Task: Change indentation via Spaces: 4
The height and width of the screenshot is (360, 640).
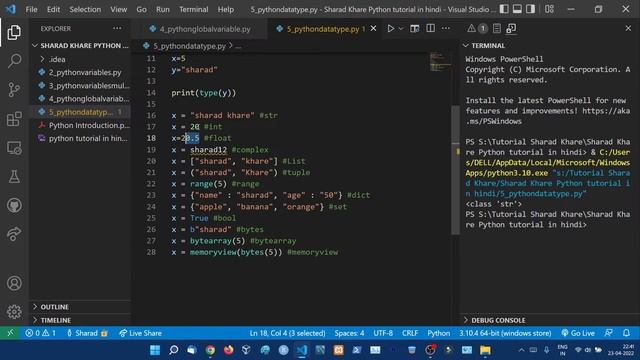Action: pyautogui.click(x=349, y=333)
